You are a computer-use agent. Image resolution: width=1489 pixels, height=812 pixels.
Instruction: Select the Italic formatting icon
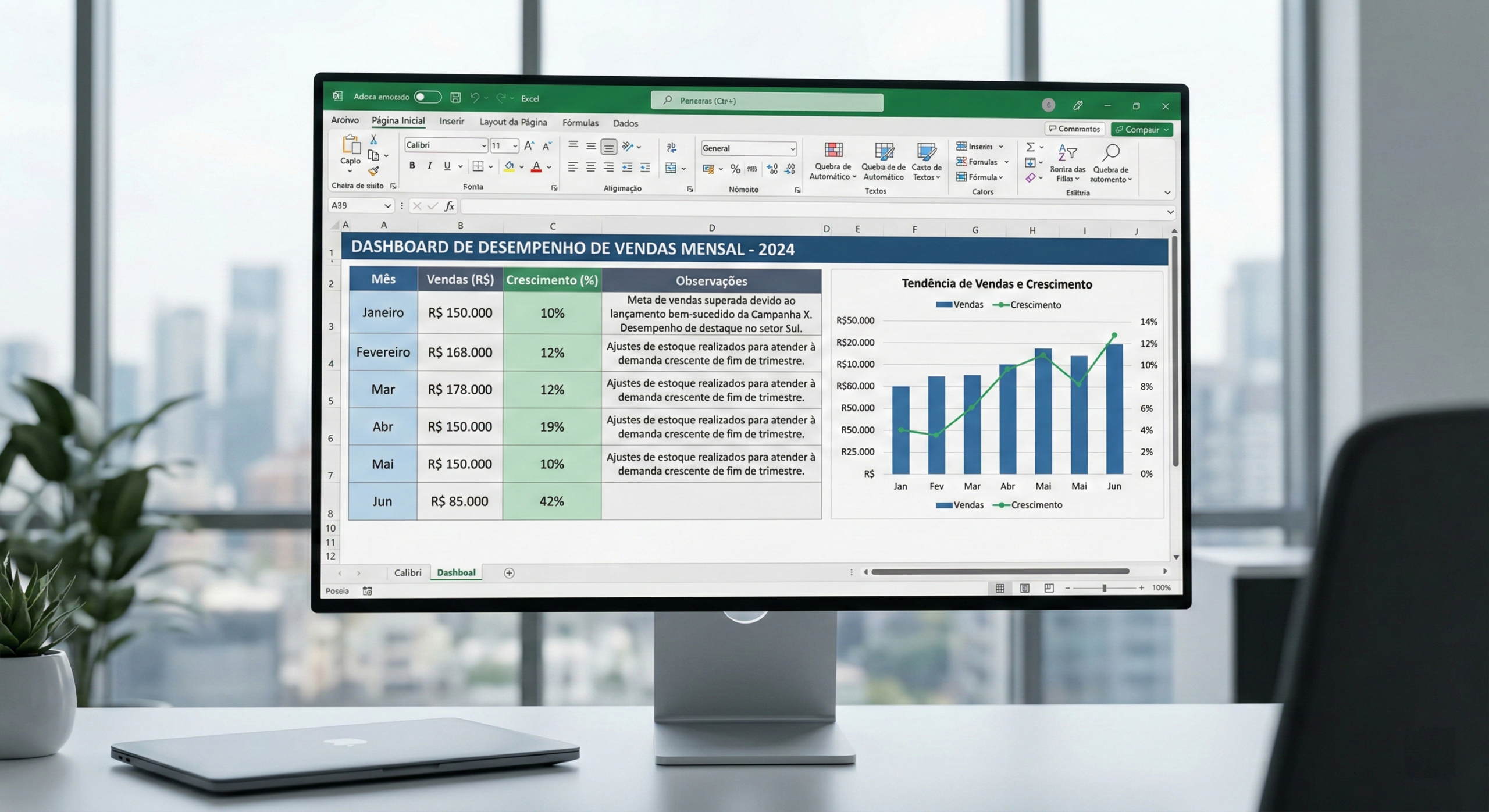pos(429,166)
